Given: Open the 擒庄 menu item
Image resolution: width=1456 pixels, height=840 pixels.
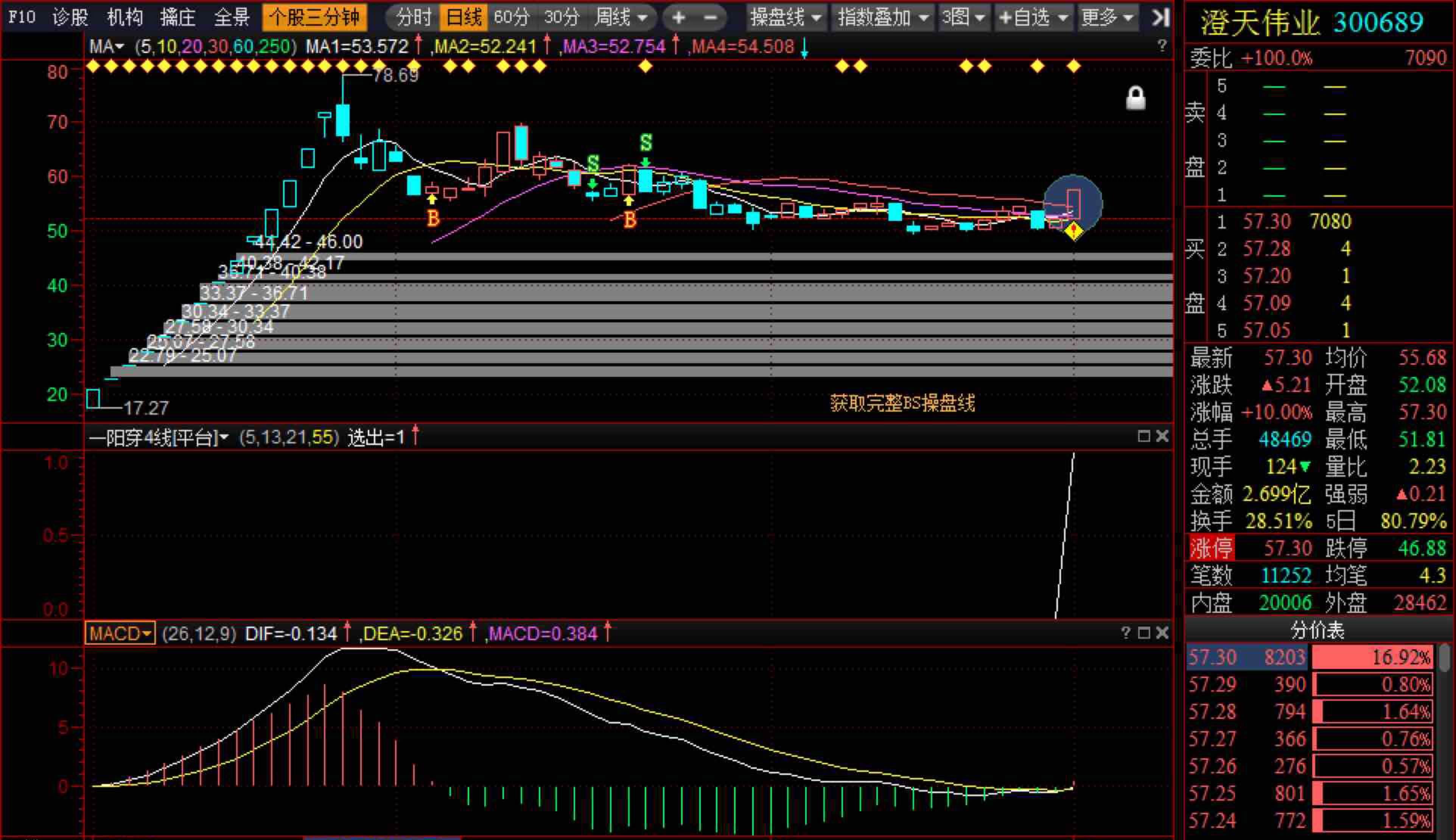Looking at the screenshot, I should pyautogui.click(x=178, y=17).
